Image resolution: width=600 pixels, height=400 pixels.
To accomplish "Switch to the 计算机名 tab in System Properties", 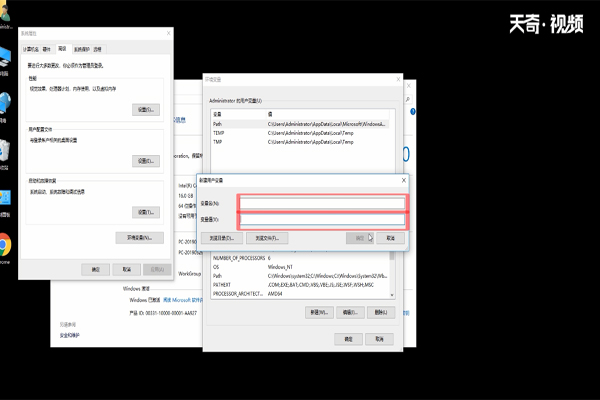I will coord(31,49).
